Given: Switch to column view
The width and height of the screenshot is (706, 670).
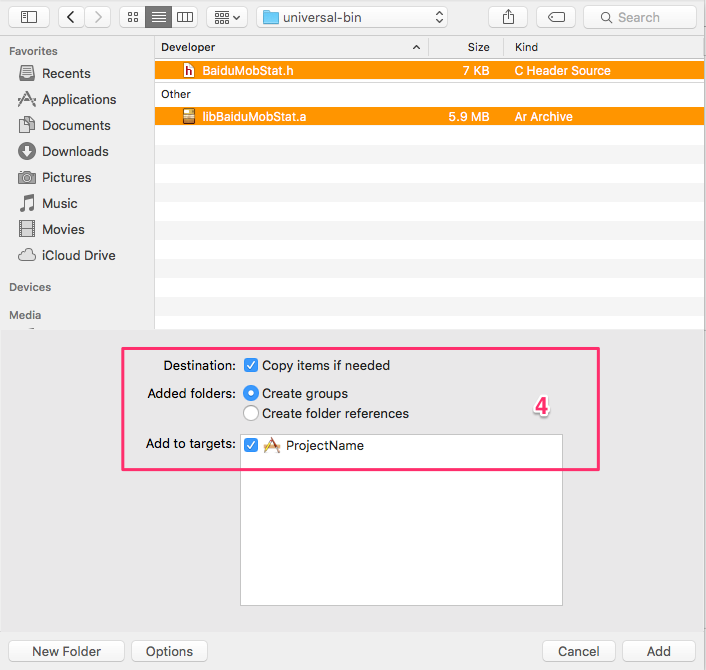Looking at the screenshot, I should (x=185, y=18).
